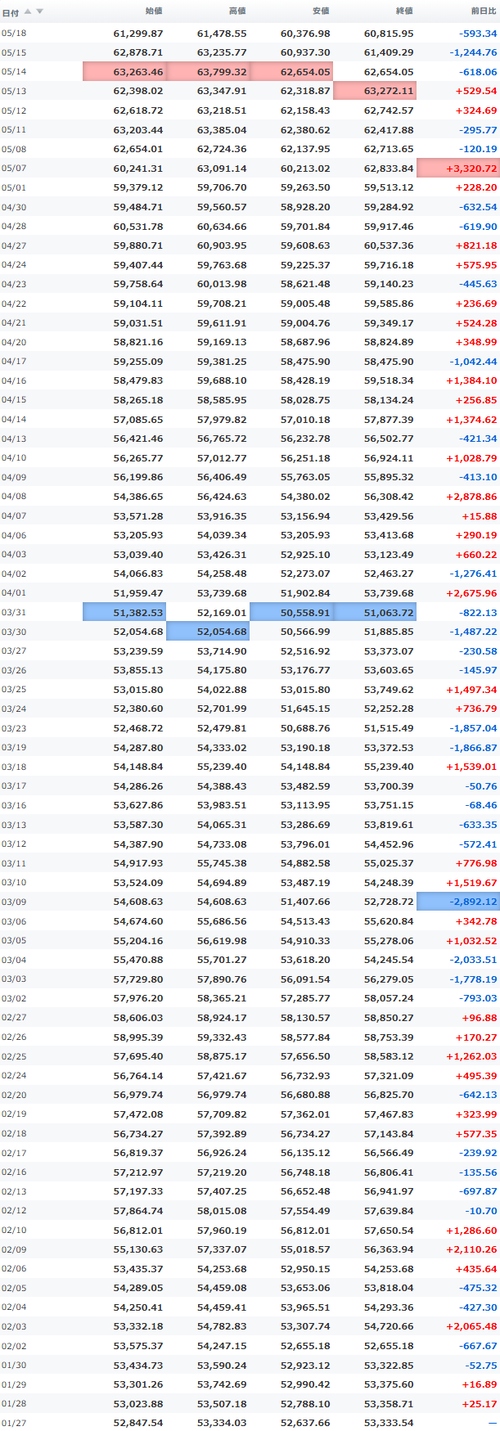Select the 01/27 date row

pos(250,1421)
